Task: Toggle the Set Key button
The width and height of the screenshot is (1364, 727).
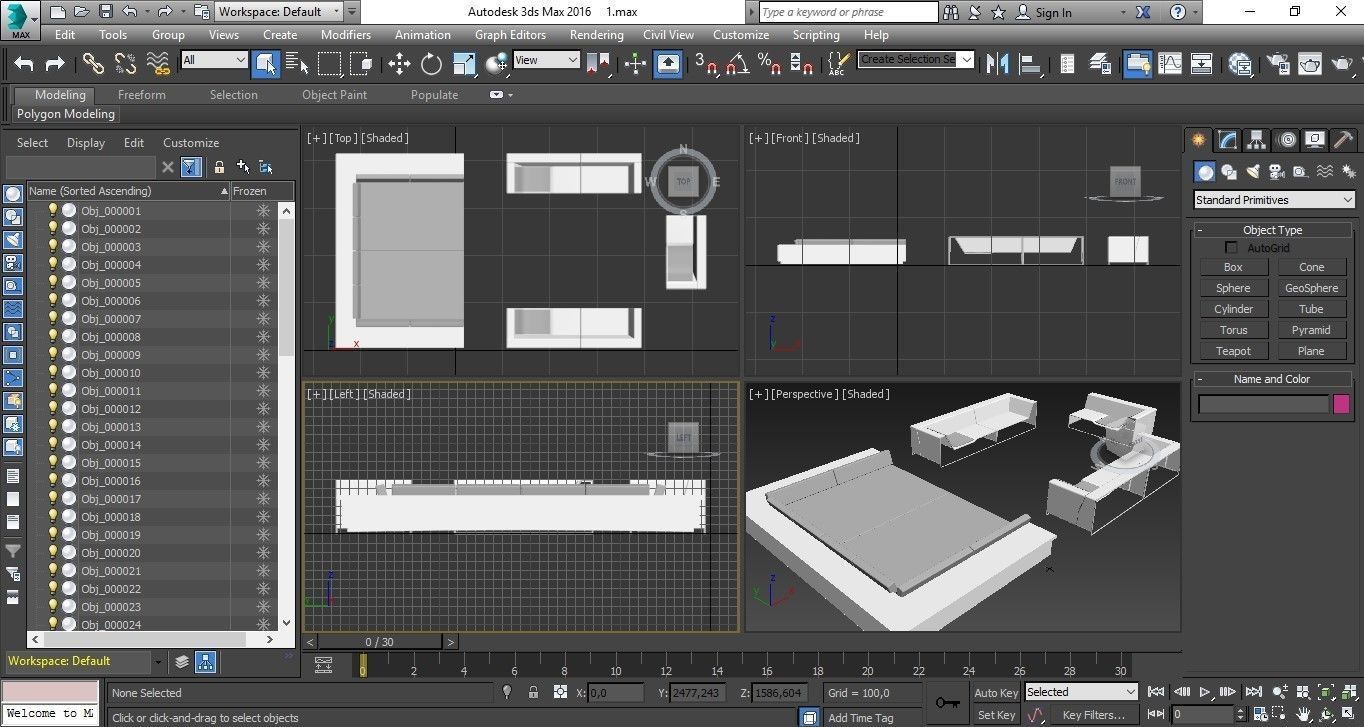Action: coord(996,715)
